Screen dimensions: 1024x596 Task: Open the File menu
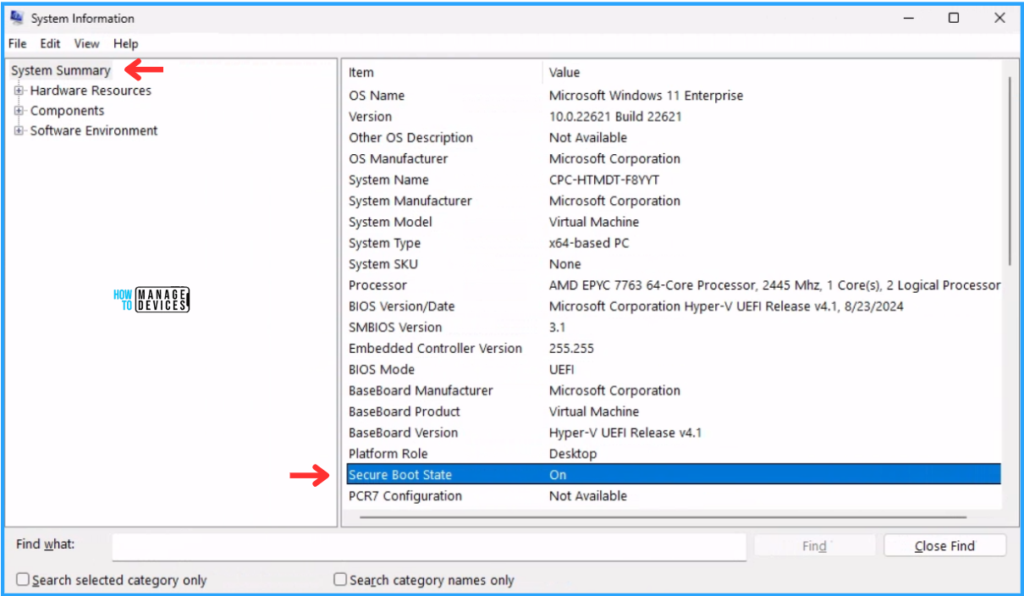pyautogui.click(x=18, y=44)
